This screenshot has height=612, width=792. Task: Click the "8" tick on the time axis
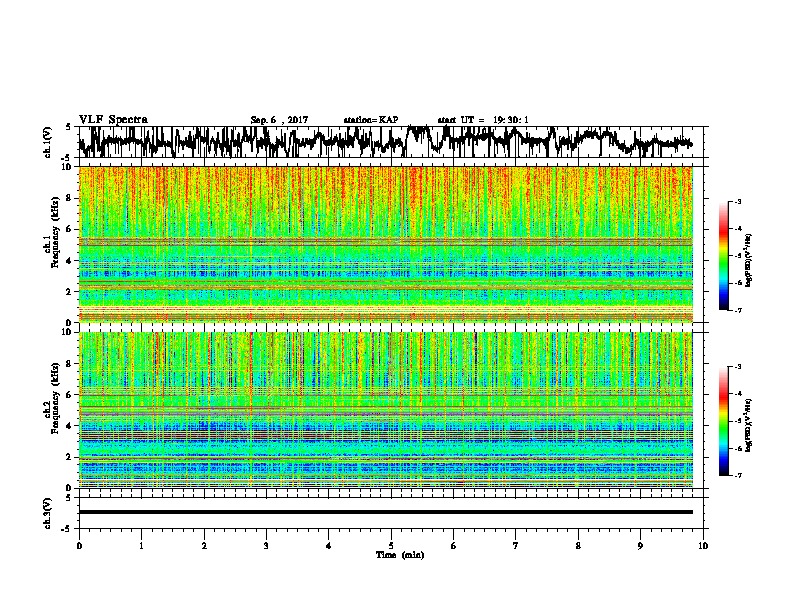pyautogui.click(x=578, y=546)
